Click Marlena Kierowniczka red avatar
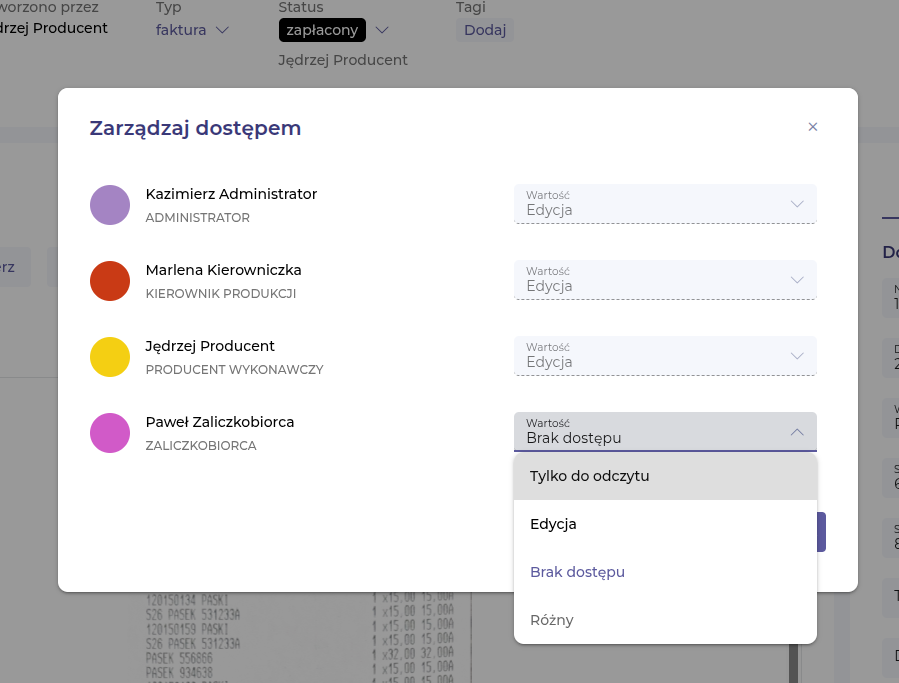This screenshot has width=899, height=683. click(110, 281)
